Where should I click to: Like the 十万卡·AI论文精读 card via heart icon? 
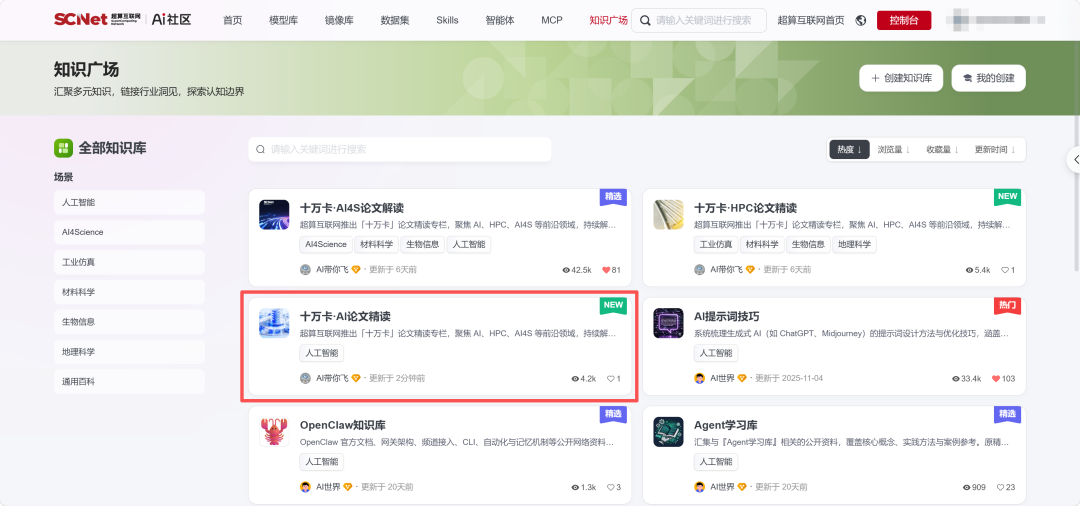tap(610, 379)
